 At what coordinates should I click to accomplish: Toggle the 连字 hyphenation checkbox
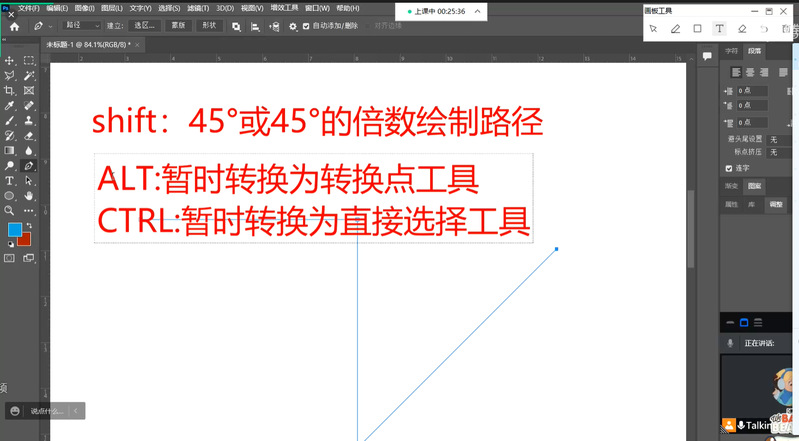point(729,168)
